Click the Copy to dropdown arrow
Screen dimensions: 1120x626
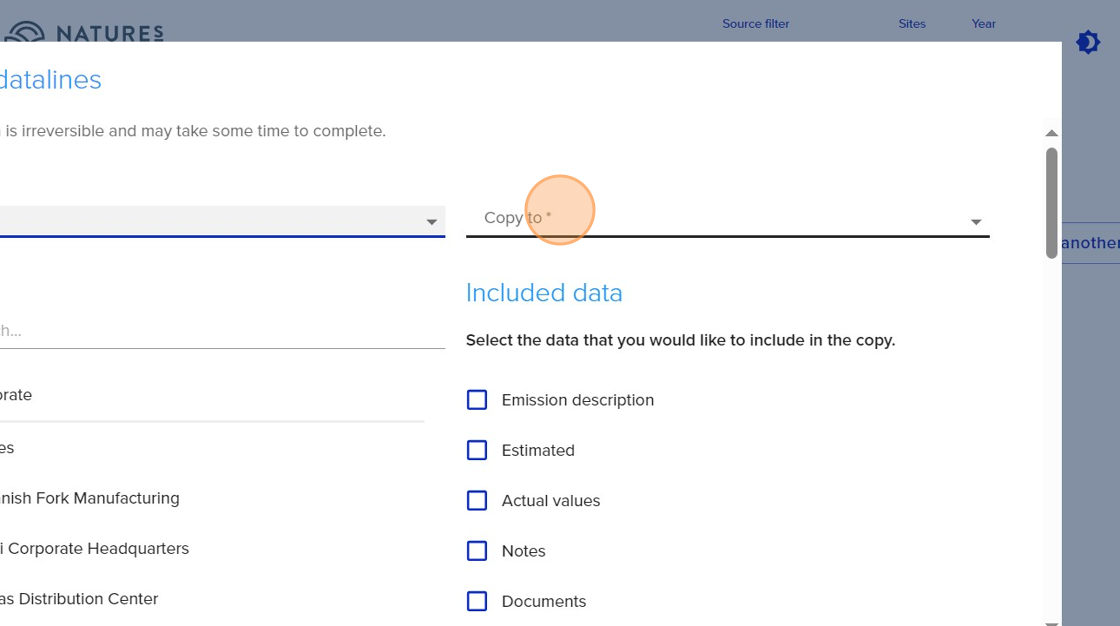(976, 222)
